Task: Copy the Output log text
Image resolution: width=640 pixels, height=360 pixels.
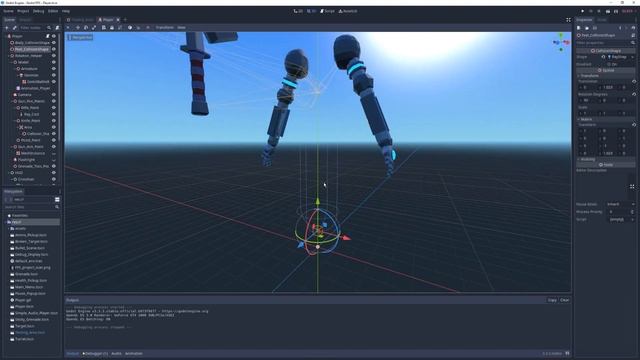Action: tap(552, 300)
